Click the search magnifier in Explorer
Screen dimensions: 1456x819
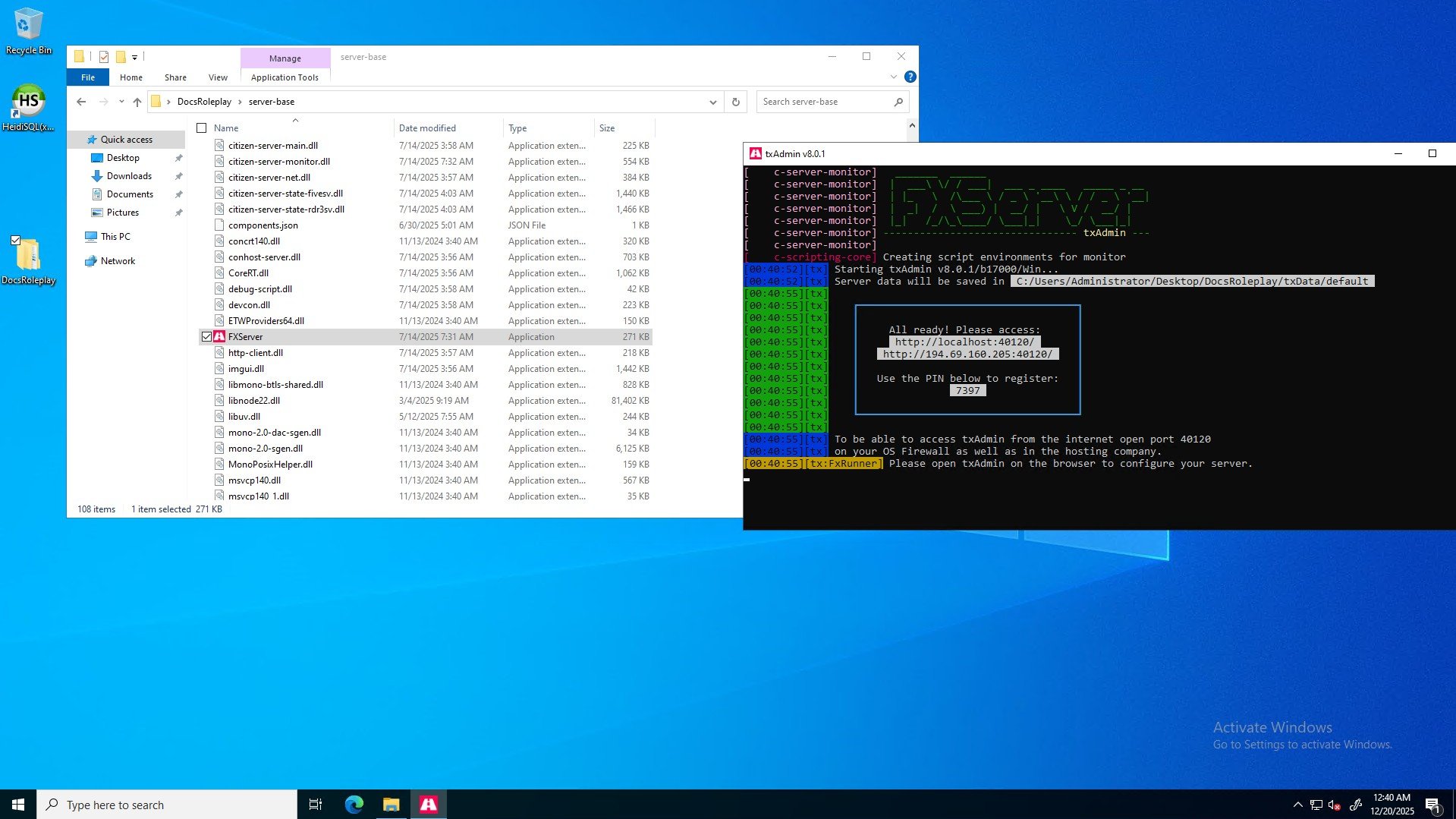click(898, 102)
